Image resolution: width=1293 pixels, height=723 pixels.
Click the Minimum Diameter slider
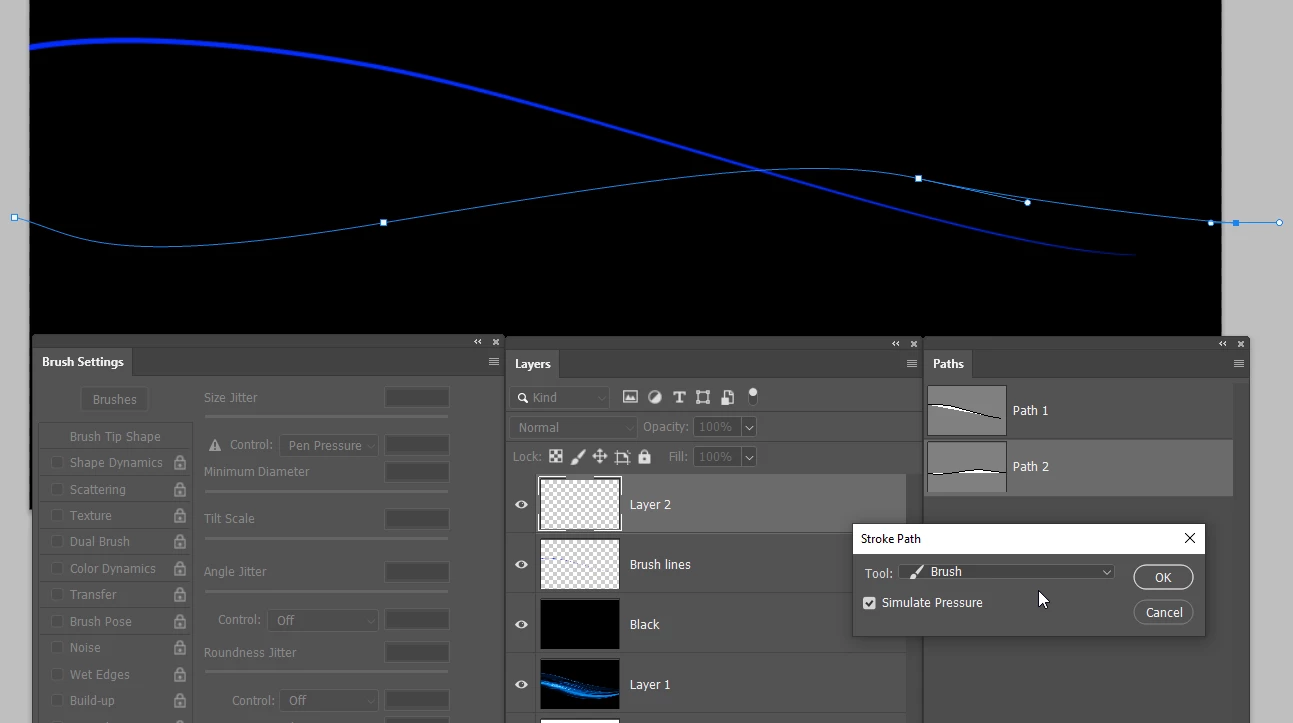(x=326, y=491)
